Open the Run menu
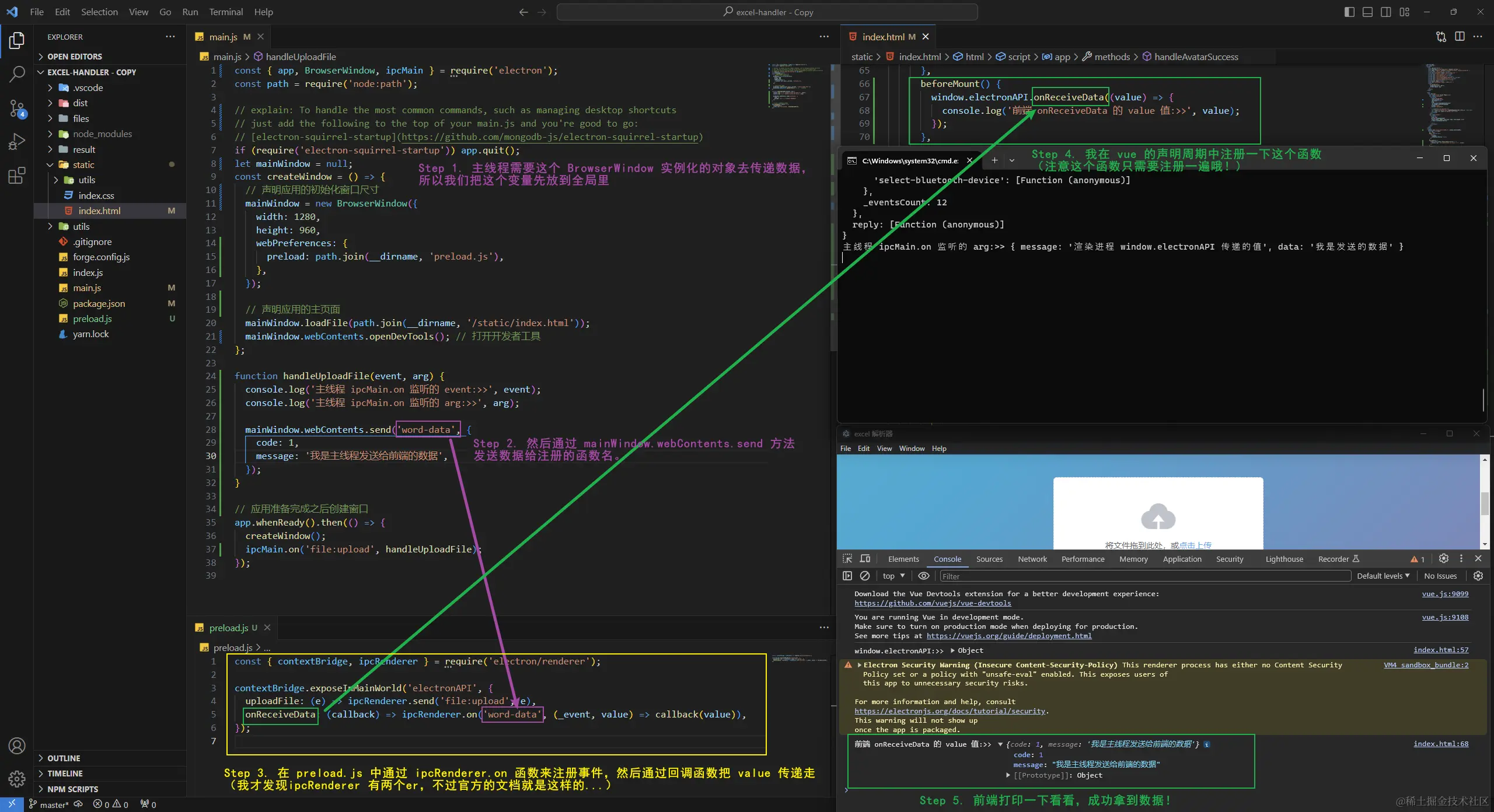1494x812 pixels. pyautogui.click(x=190, y=12)
